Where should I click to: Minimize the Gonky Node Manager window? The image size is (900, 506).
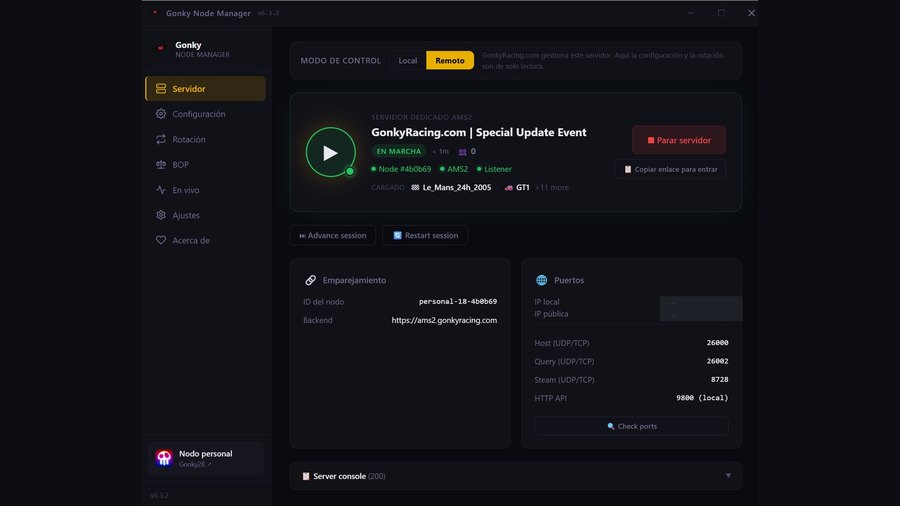coord(692,13)
